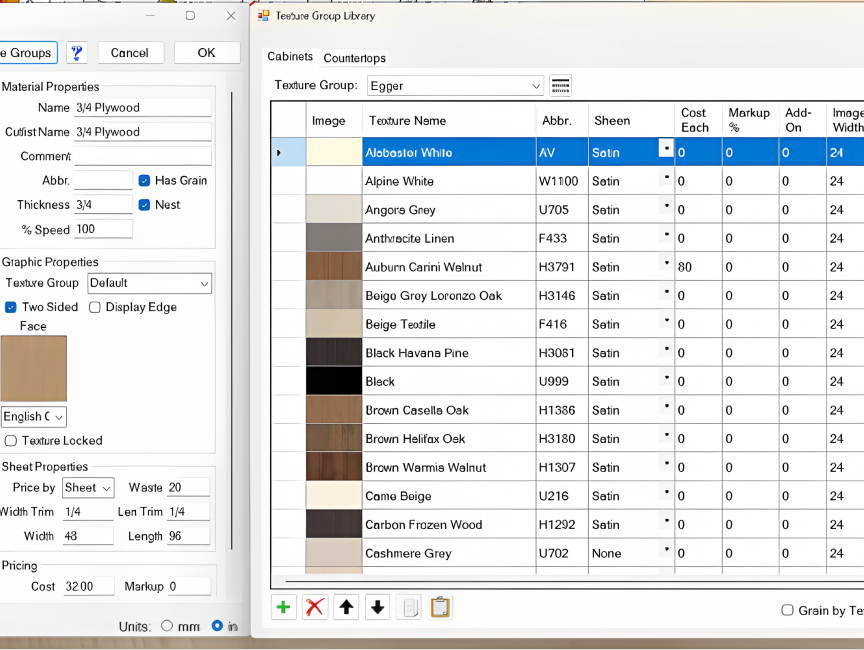
Task: Move the selected texture up with the arrow
Action: [x=346, y=607]
